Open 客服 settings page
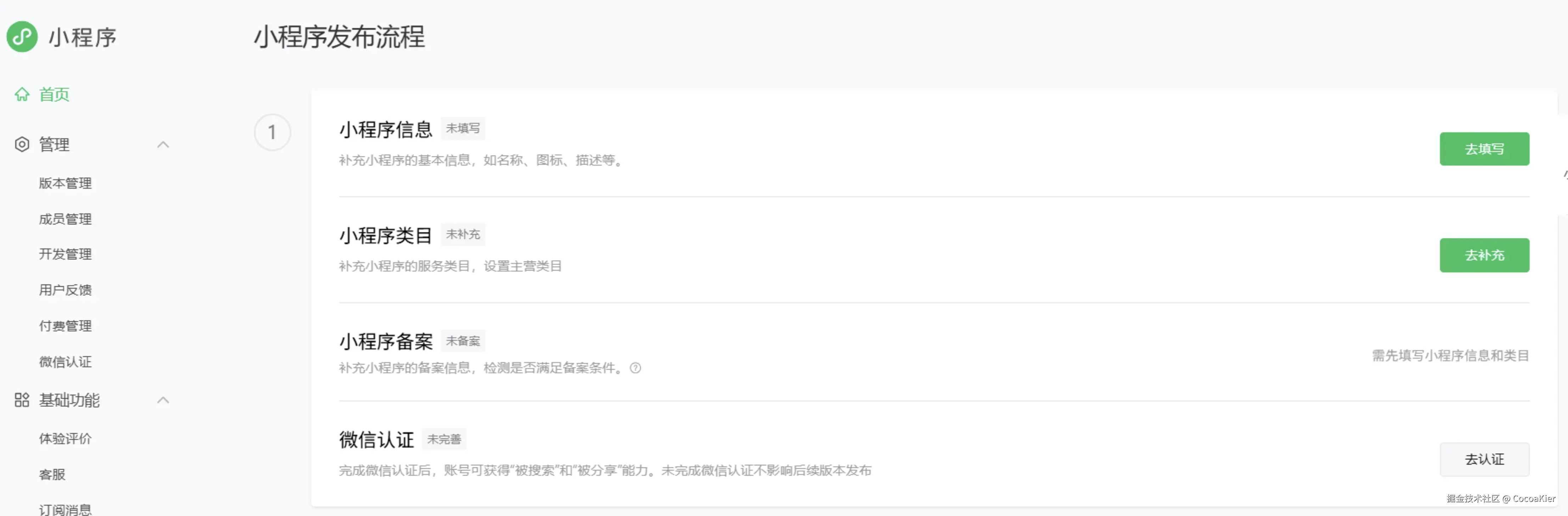Image resolution: width=1568 pixels, height=516 pixels. tap(52, 474)
